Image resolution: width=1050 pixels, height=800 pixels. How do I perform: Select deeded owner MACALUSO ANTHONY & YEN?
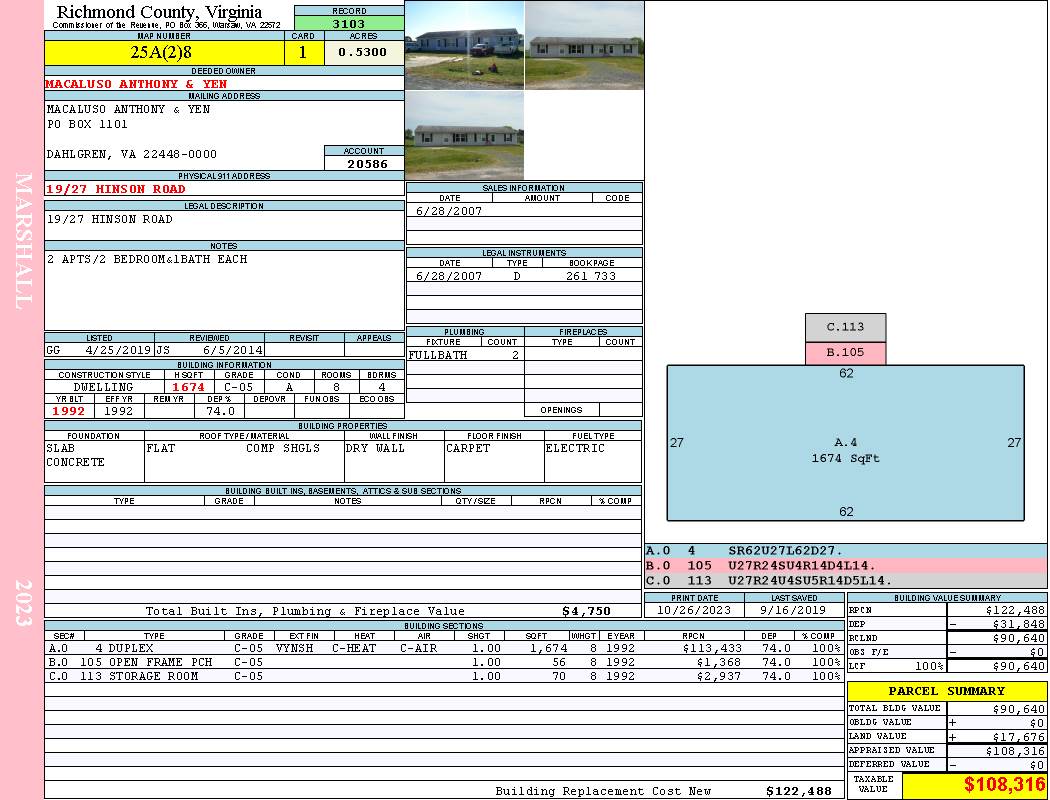[x=136, y=84]
